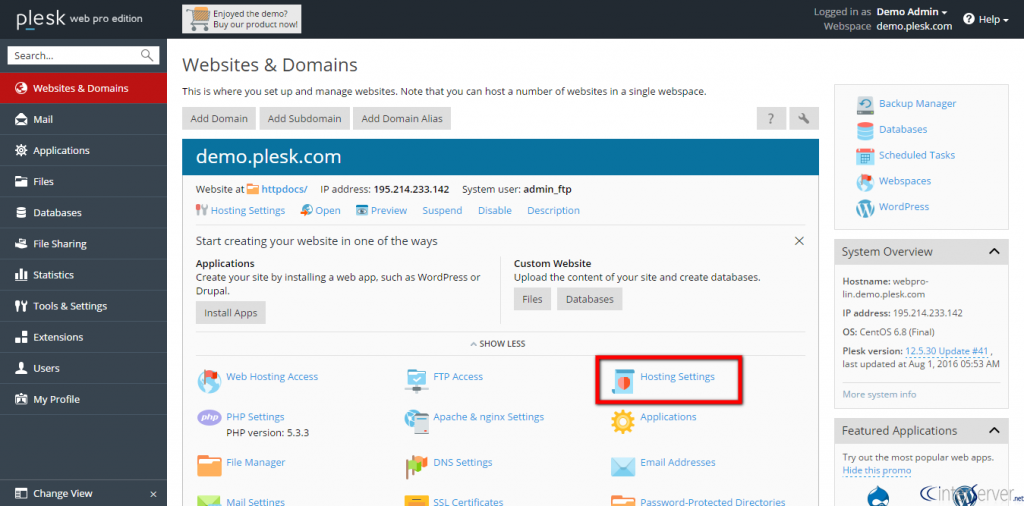Click the Mail Settings link
The image size is (1024, 506).
(255, 501)
